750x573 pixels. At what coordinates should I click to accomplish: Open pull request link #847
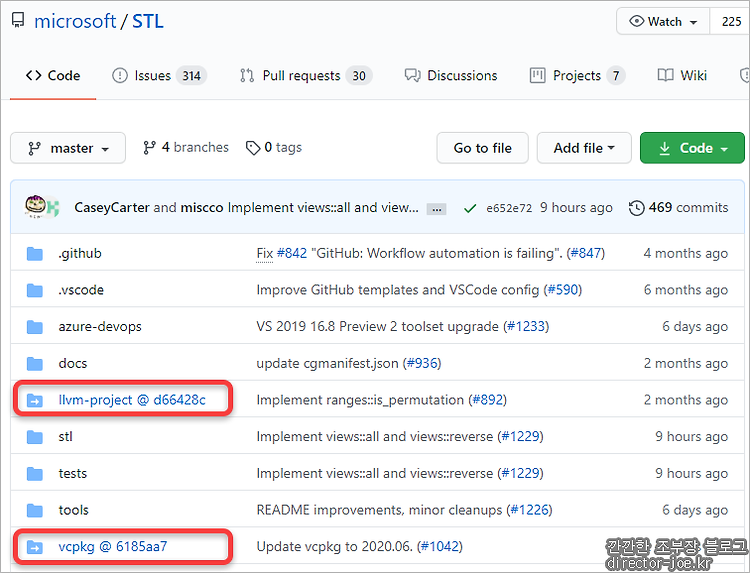click(586, 253)
